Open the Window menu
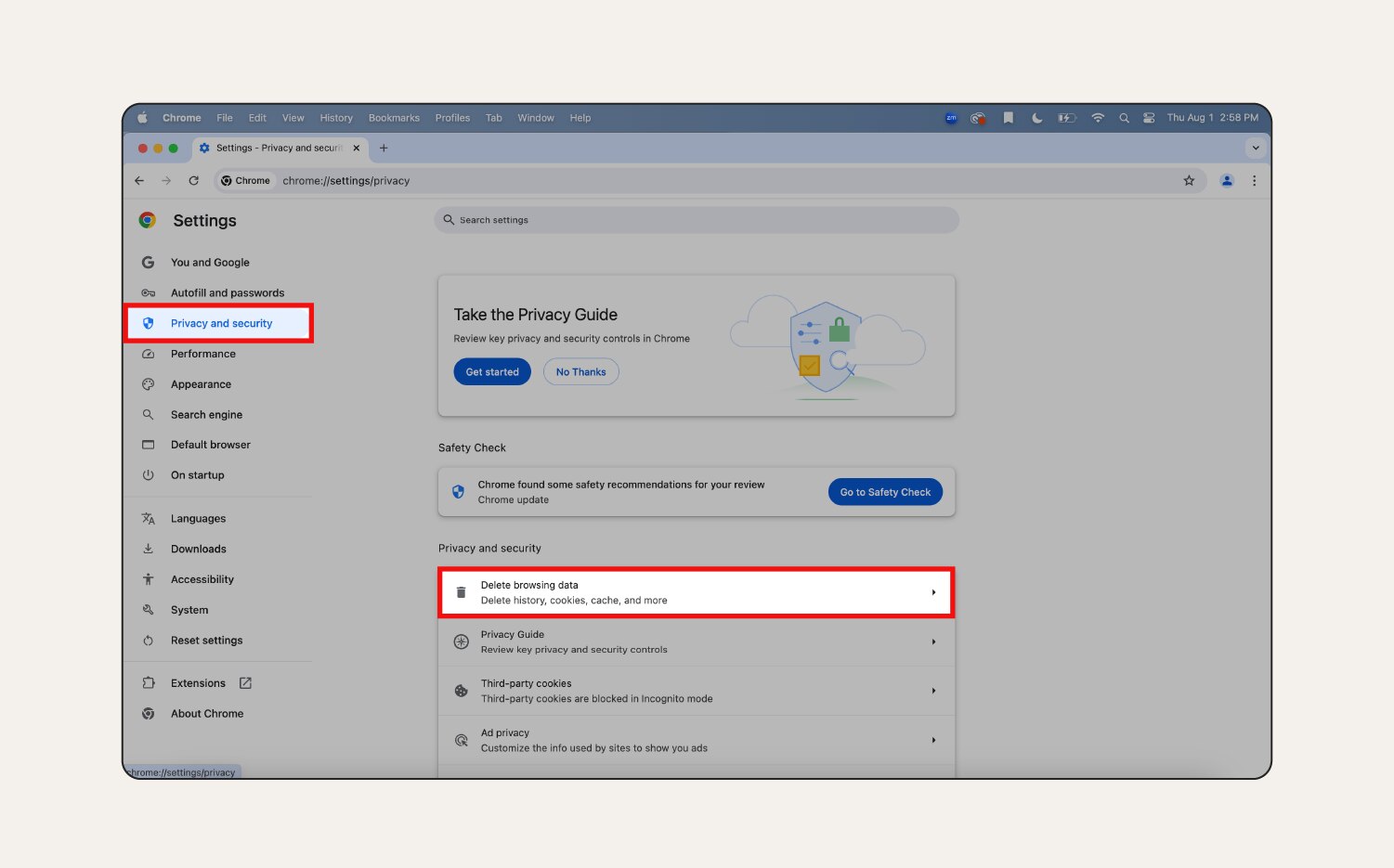Screen dimensions: 1394x868 536,118
